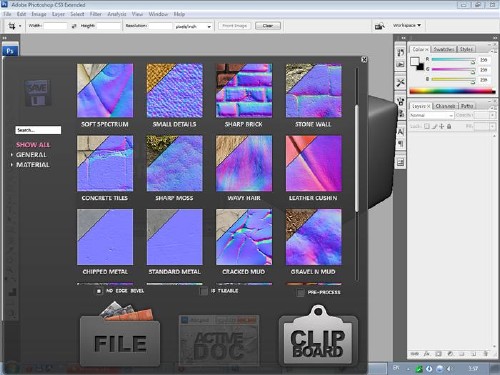Open the Crop tool preset picker arrow

[x=20, y=26]
